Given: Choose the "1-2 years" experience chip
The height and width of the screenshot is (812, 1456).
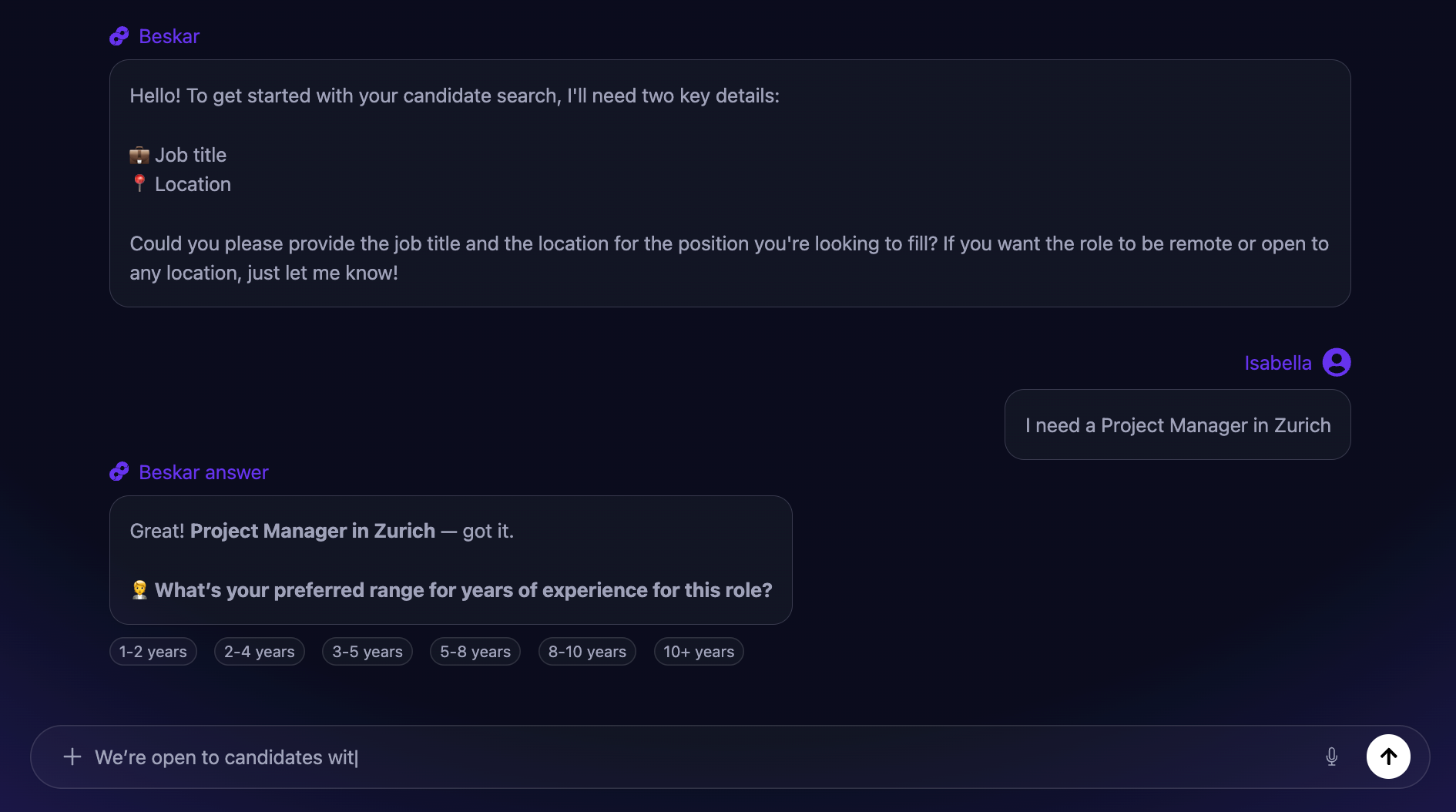Looking at the screenshot, I should [153, 652].
